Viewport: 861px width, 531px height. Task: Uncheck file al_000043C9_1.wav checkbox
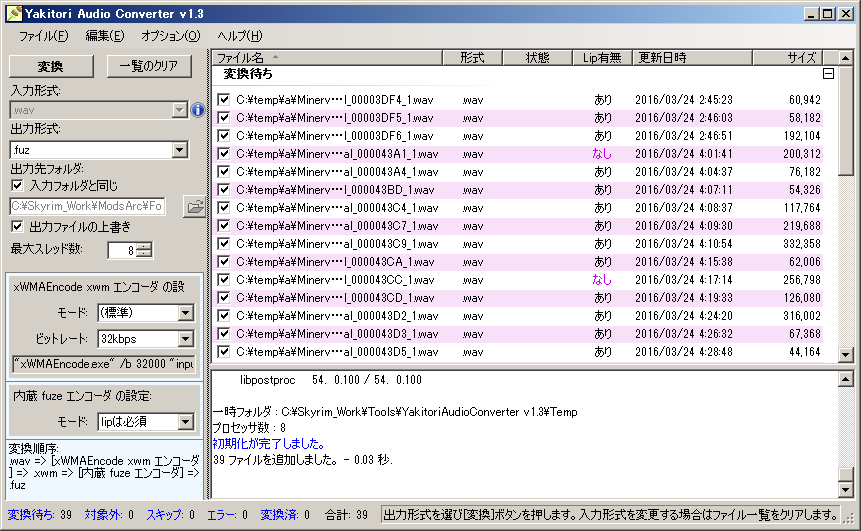pyautogui.click(x=223, y=244)
